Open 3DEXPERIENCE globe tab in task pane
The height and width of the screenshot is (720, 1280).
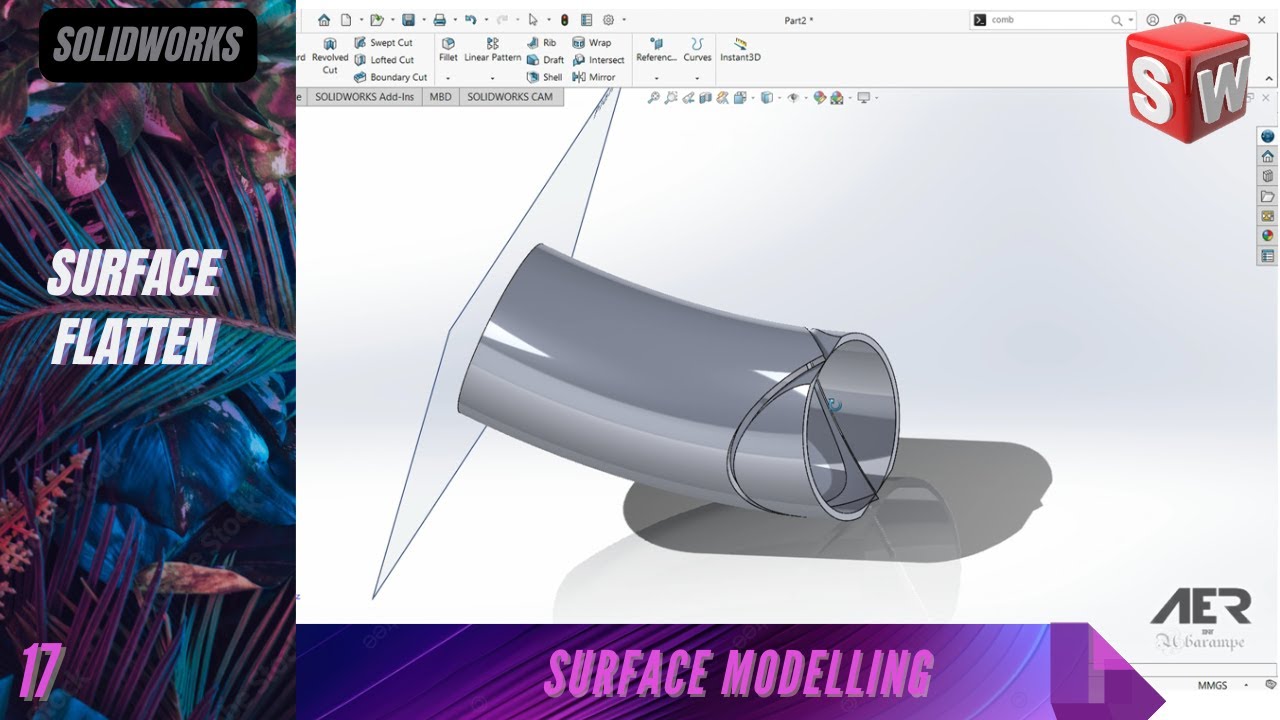(x=1268, y=136)
